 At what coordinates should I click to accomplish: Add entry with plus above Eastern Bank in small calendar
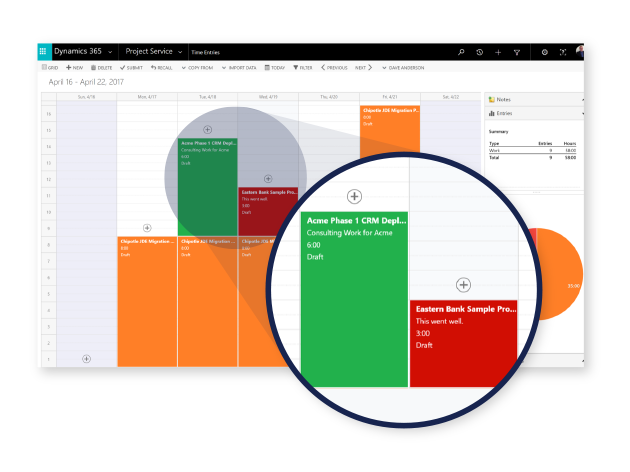(x=268, y=178)
